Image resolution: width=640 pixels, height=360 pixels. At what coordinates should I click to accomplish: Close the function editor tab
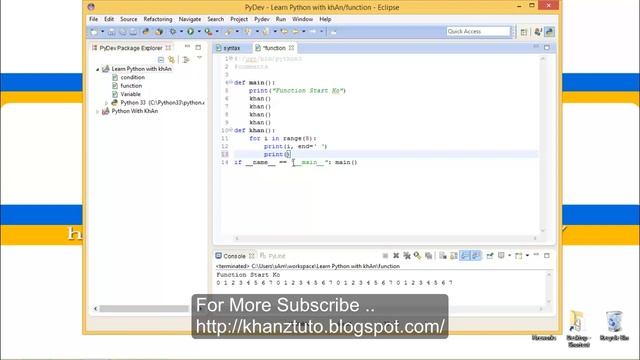click(291, 48)
